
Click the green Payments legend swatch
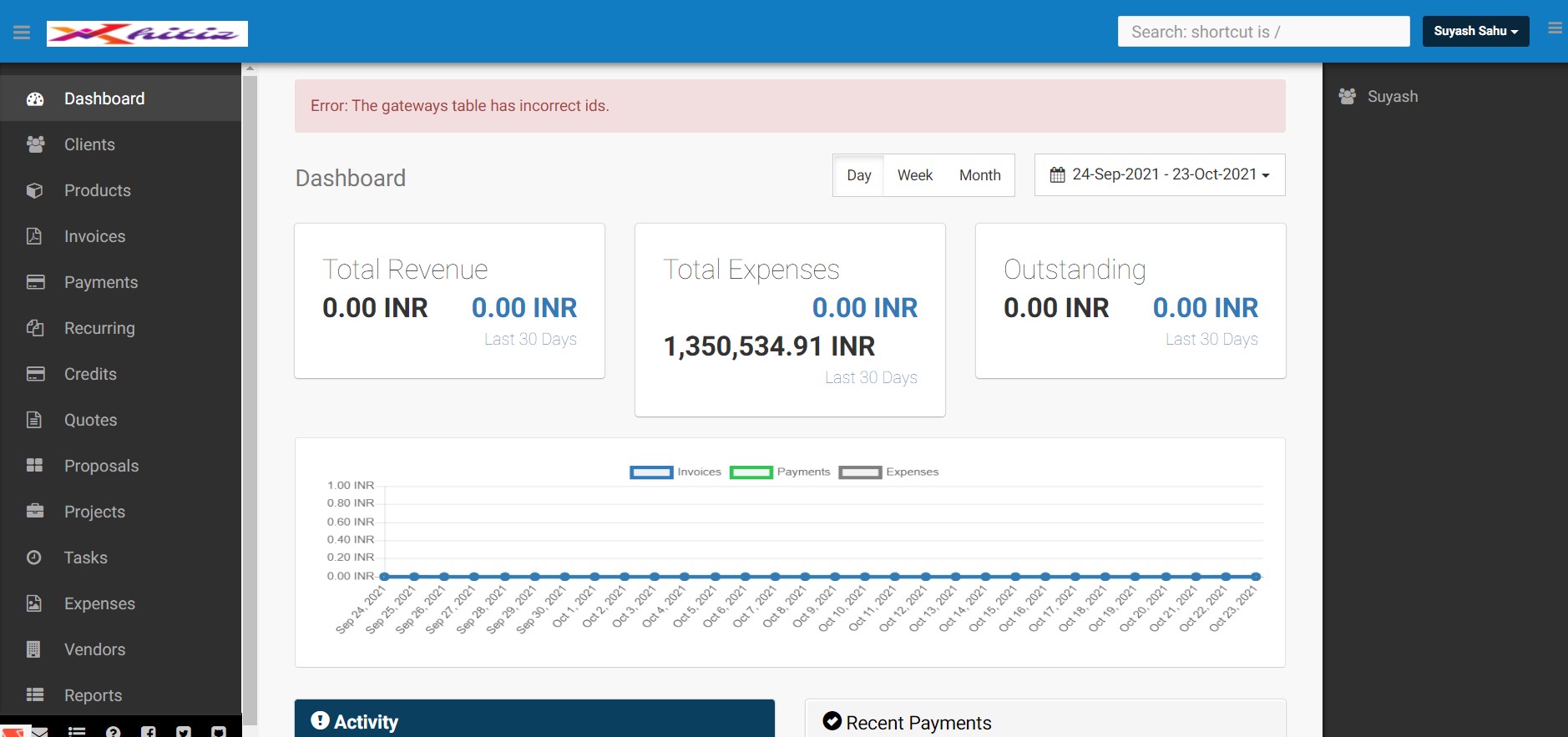tap(751, 472)
